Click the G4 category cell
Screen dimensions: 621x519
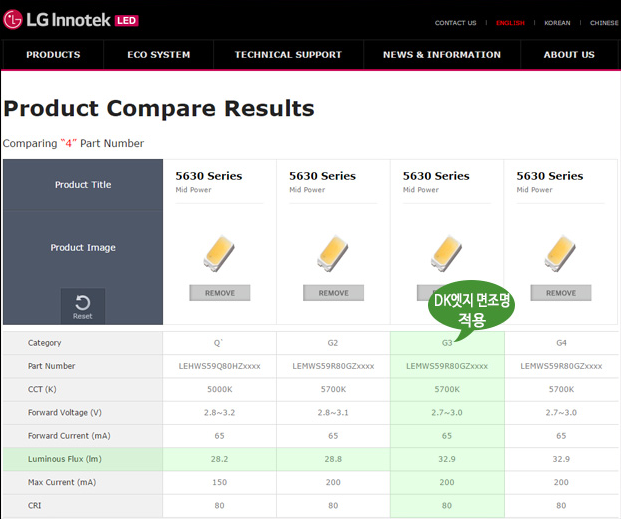(x=561, y=343)
